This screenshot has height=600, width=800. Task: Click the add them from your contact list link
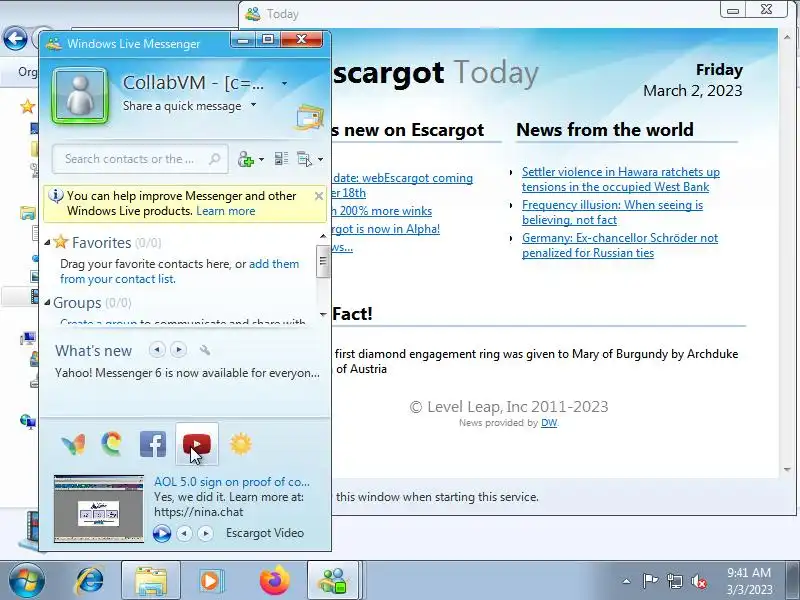180,271
